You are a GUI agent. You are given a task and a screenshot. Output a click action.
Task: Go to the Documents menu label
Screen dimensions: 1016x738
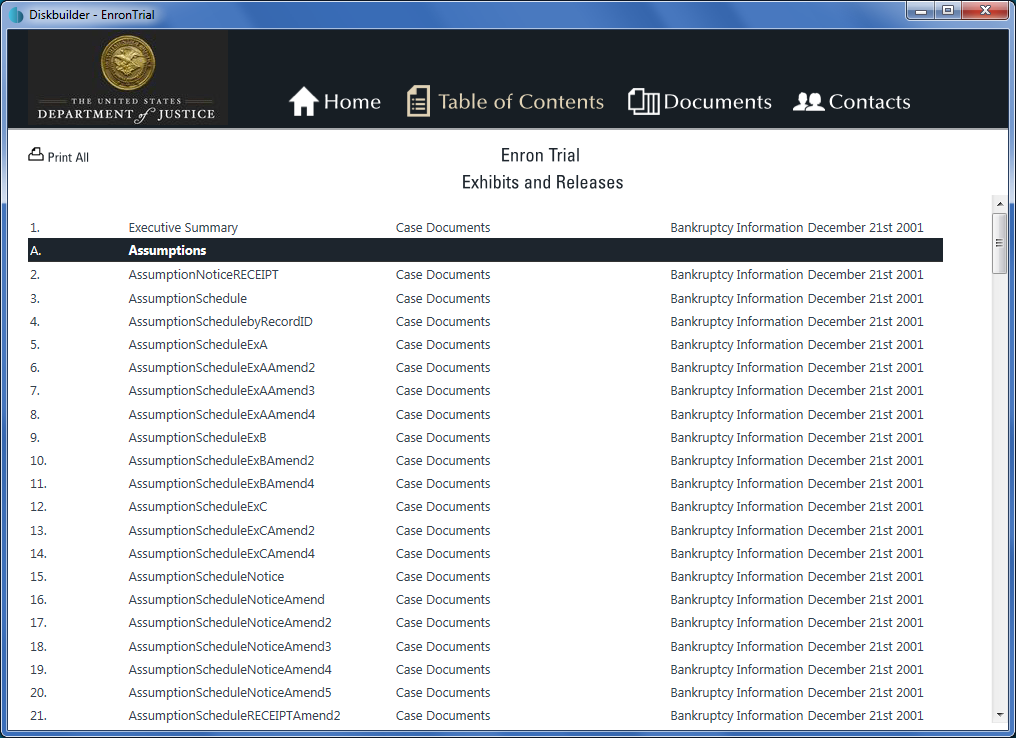(x=717, y=102)
